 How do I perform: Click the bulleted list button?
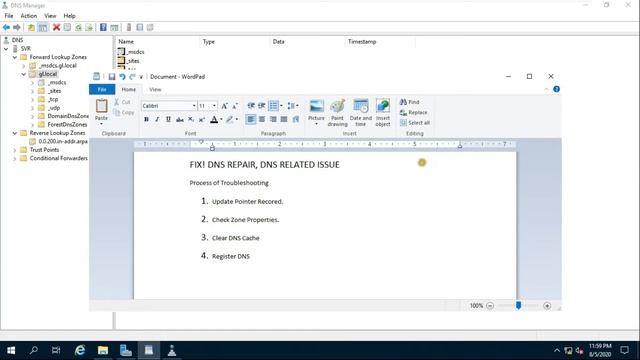point(273,106)
